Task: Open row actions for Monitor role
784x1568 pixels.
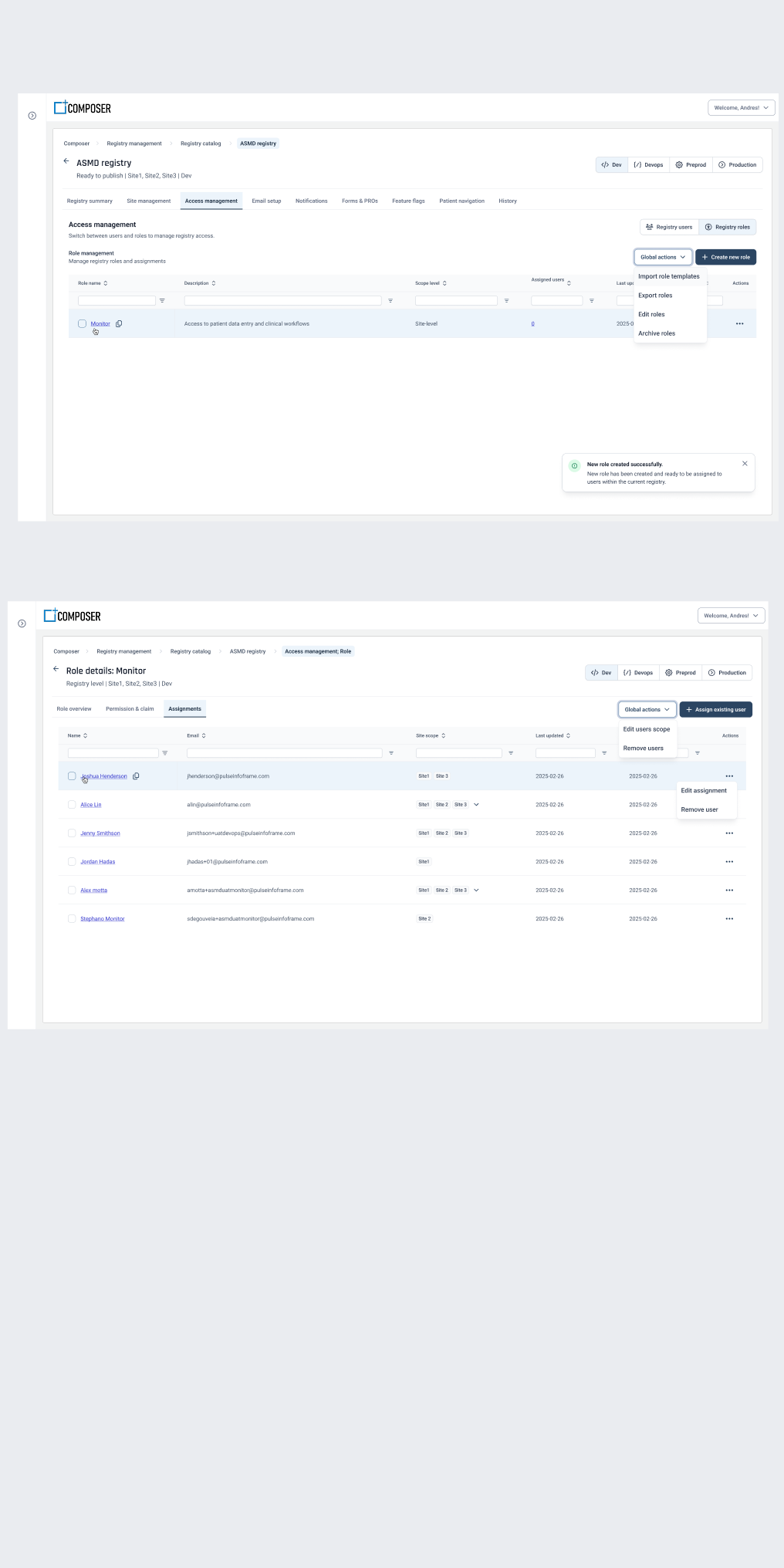Action: tap(740, 324)
